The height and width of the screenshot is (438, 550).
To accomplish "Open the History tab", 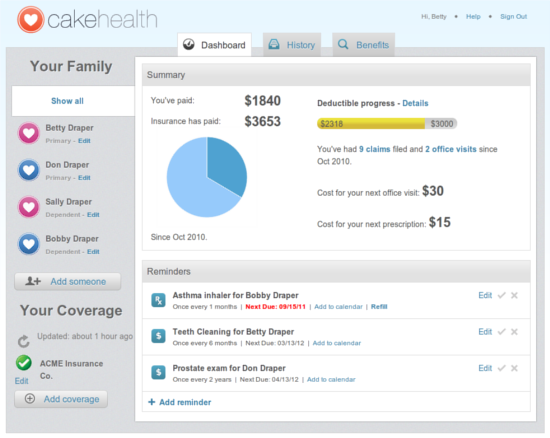I will (x=292, y=45).
